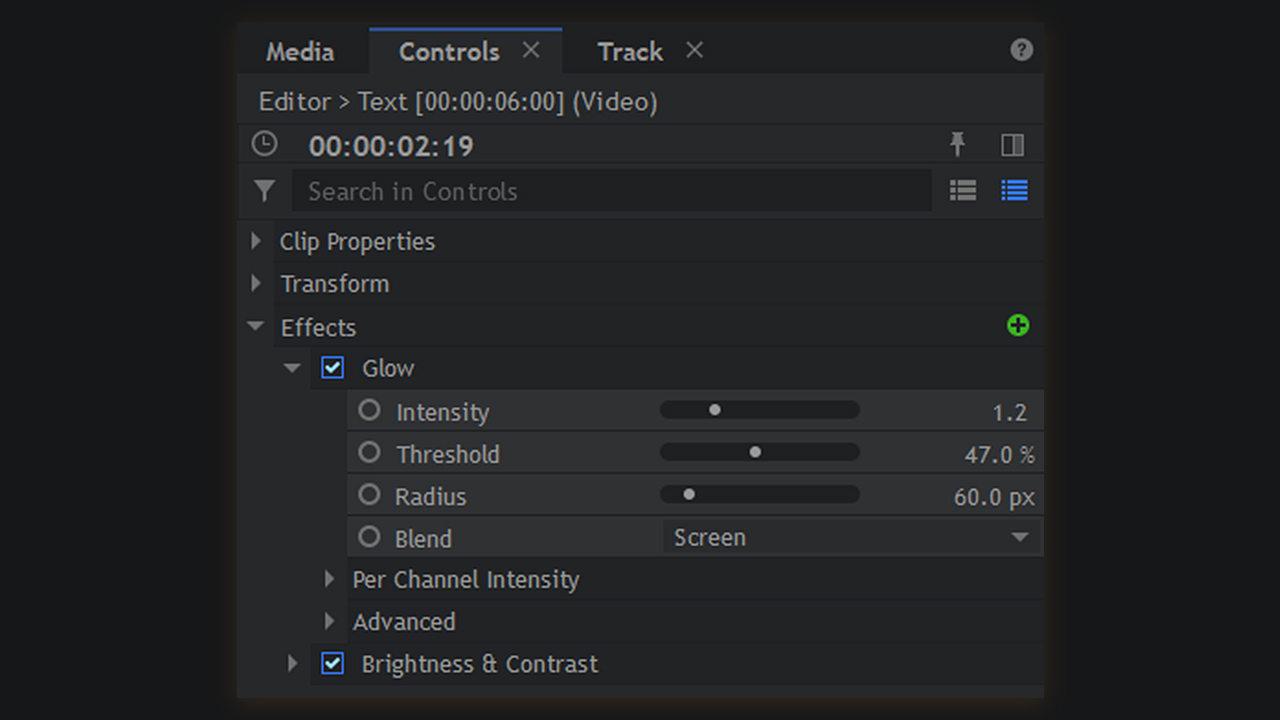Image resolution: width=1280 pixels, height=720 pixels.
Task: Open the Track tab
Action: (x=630, y=52)
